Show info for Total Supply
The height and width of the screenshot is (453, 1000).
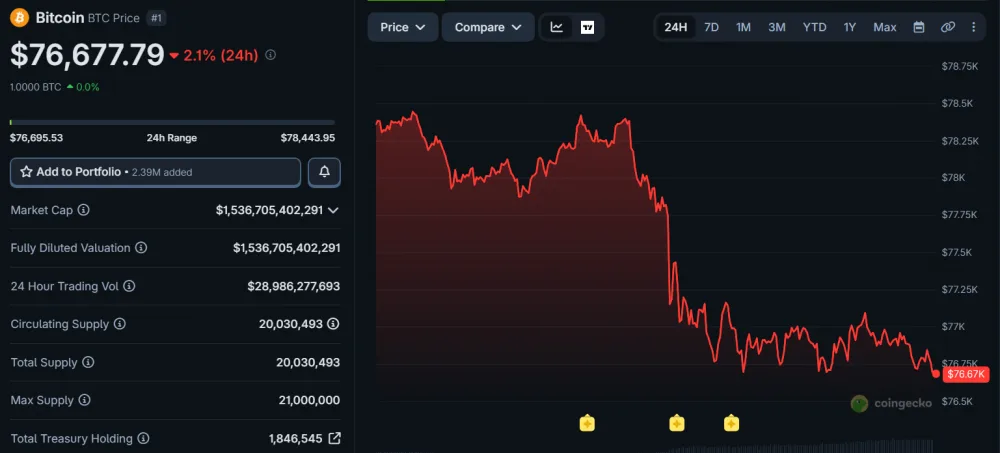pos(89,362)
